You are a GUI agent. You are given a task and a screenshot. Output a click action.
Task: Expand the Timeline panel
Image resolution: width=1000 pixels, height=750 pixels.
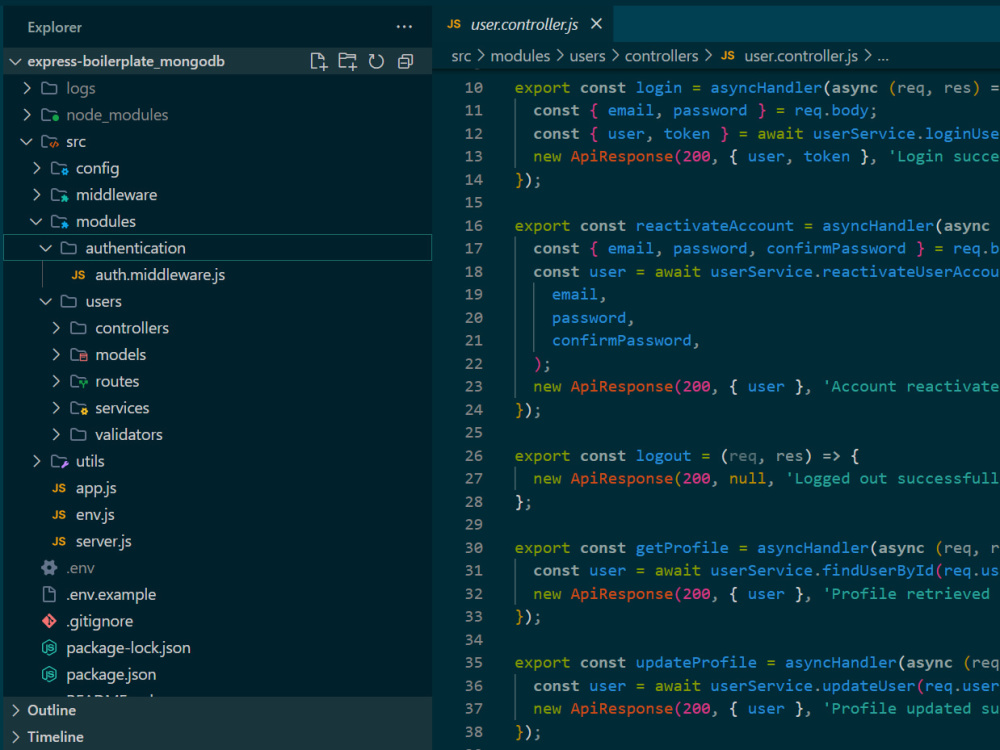click(x=16, y=737)
